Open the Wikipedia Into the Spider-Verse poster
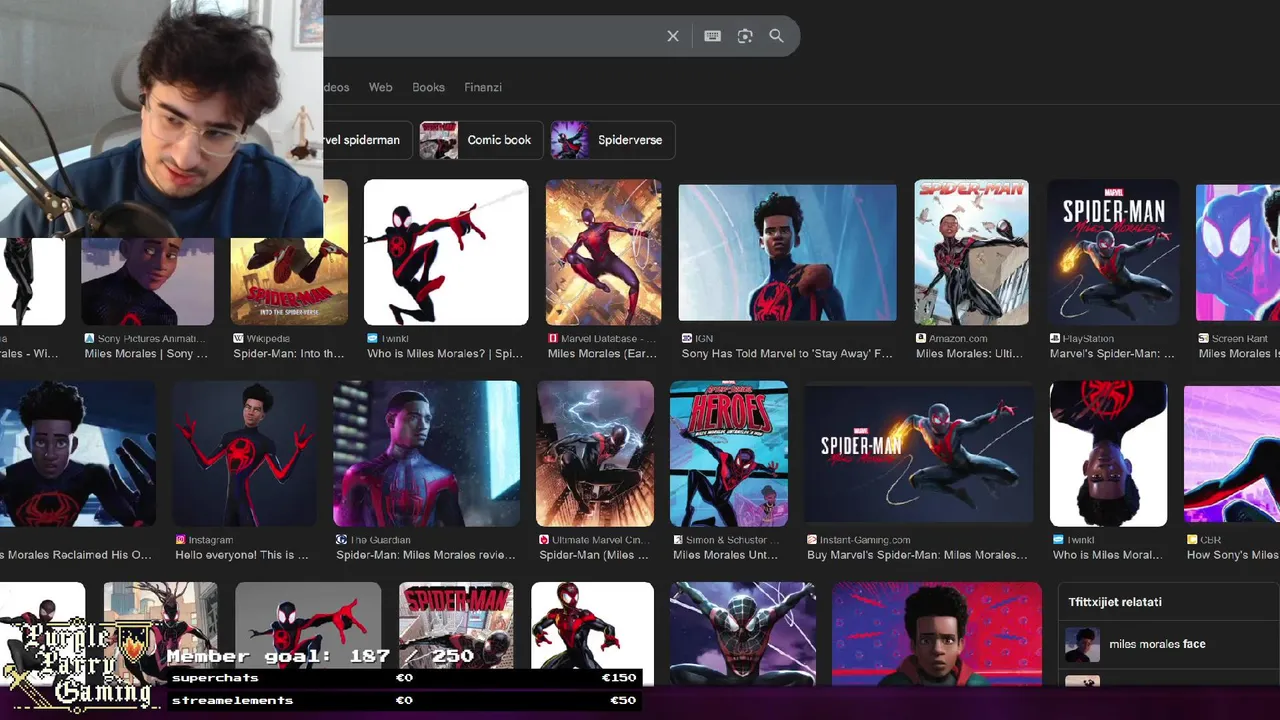The width and height of the screenshot is (1280, 720). [x=289, y=281]
